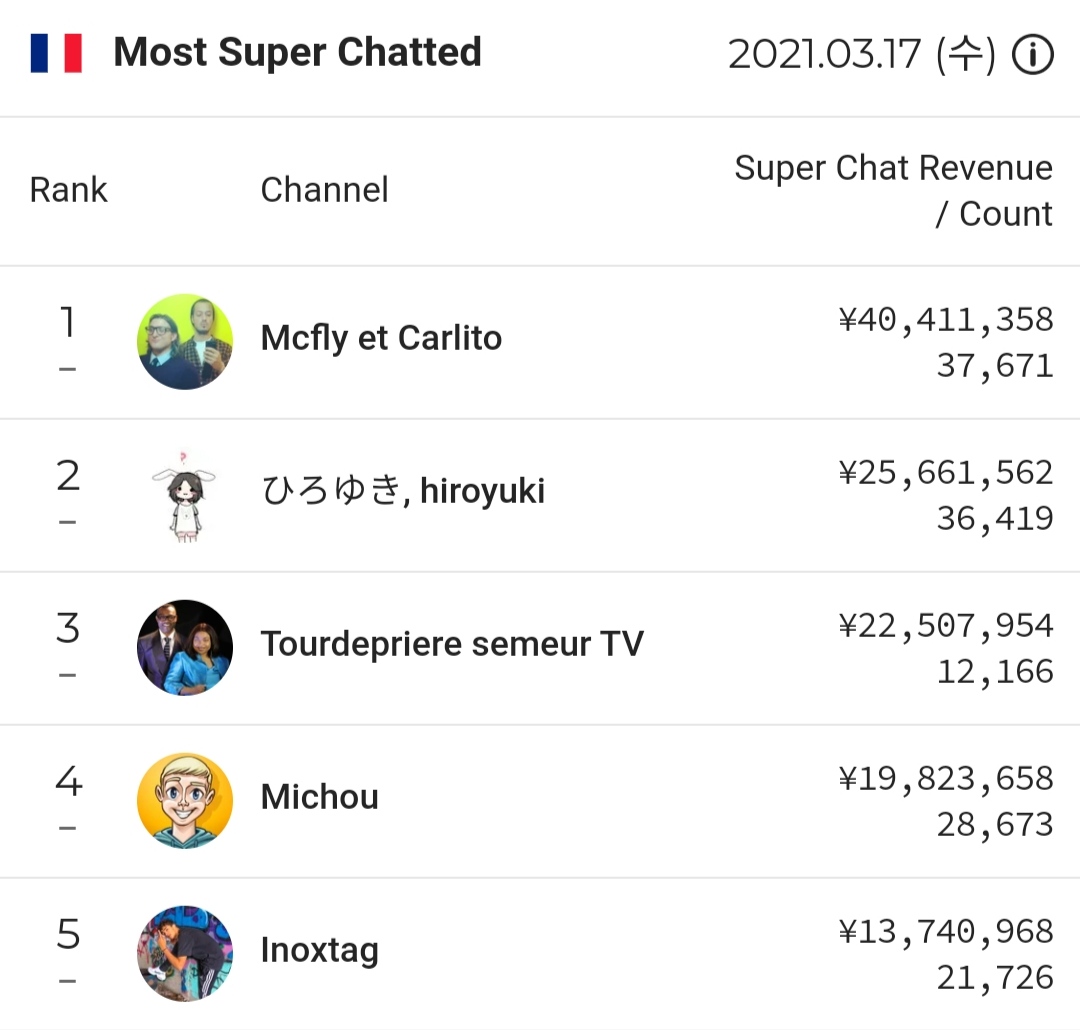1080x1030 pixels.
Task: Go to ひろゆき, hiroyuki channel name
Action: point(403,491)
